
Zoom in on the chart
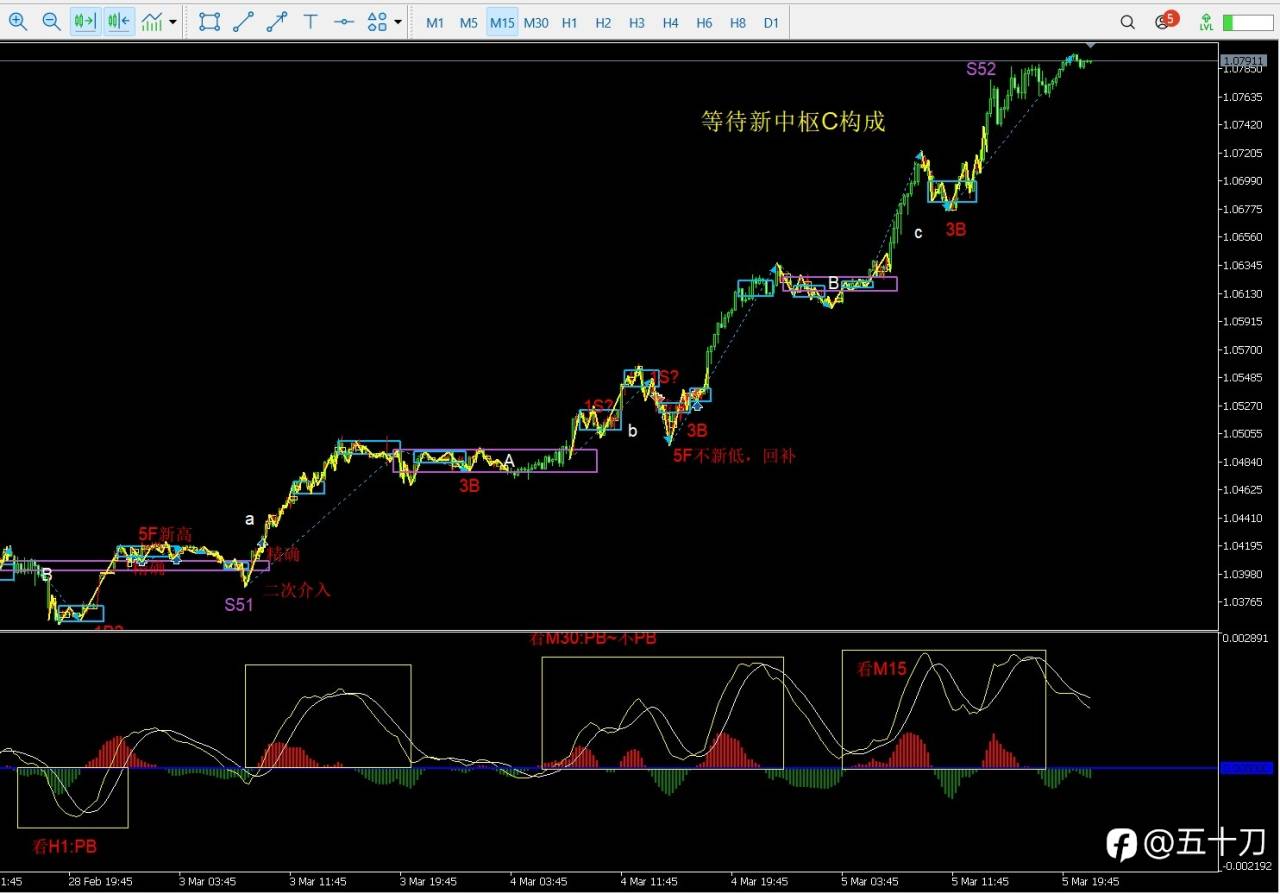[18, 21]
